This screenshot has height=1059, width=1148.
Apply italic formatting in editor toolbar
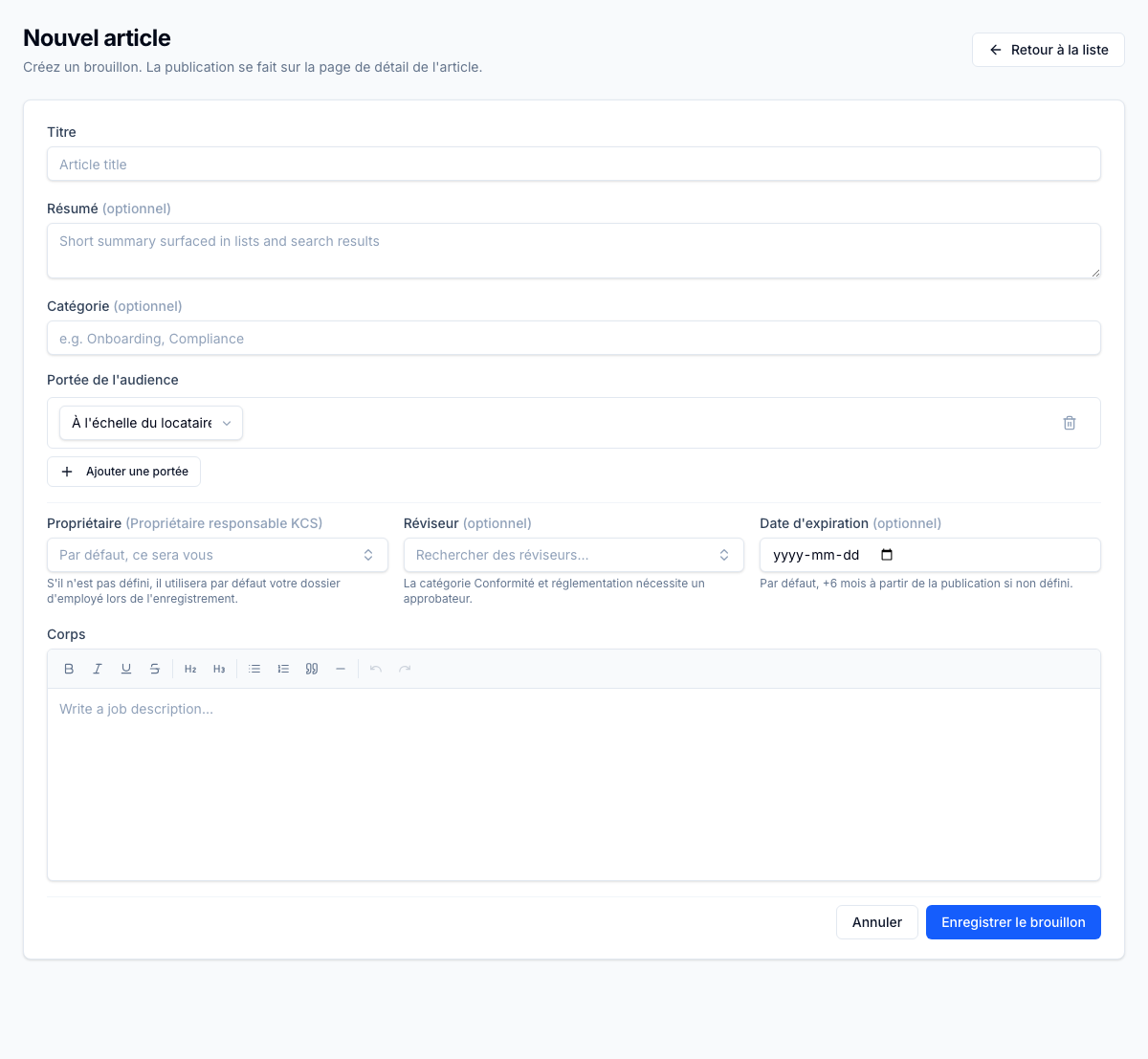(x=98, y=669)
